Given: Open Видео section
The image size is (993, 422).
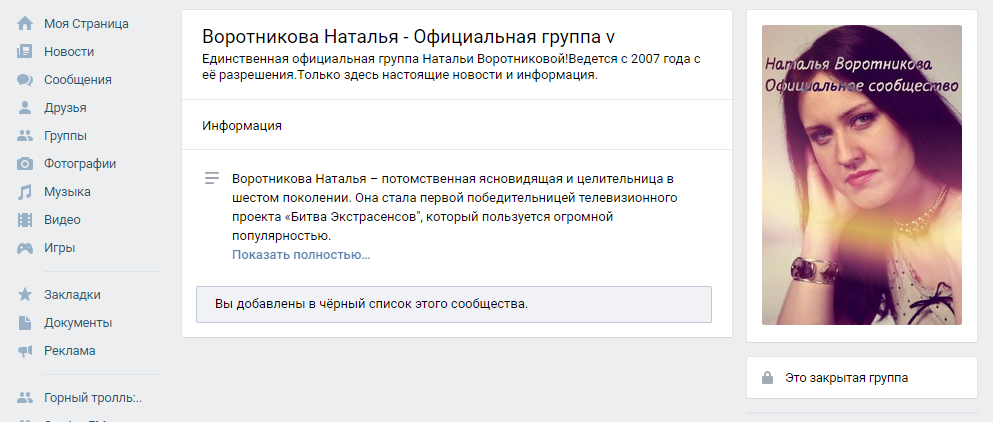Looking at the screenshot, I should pos(62,220).
